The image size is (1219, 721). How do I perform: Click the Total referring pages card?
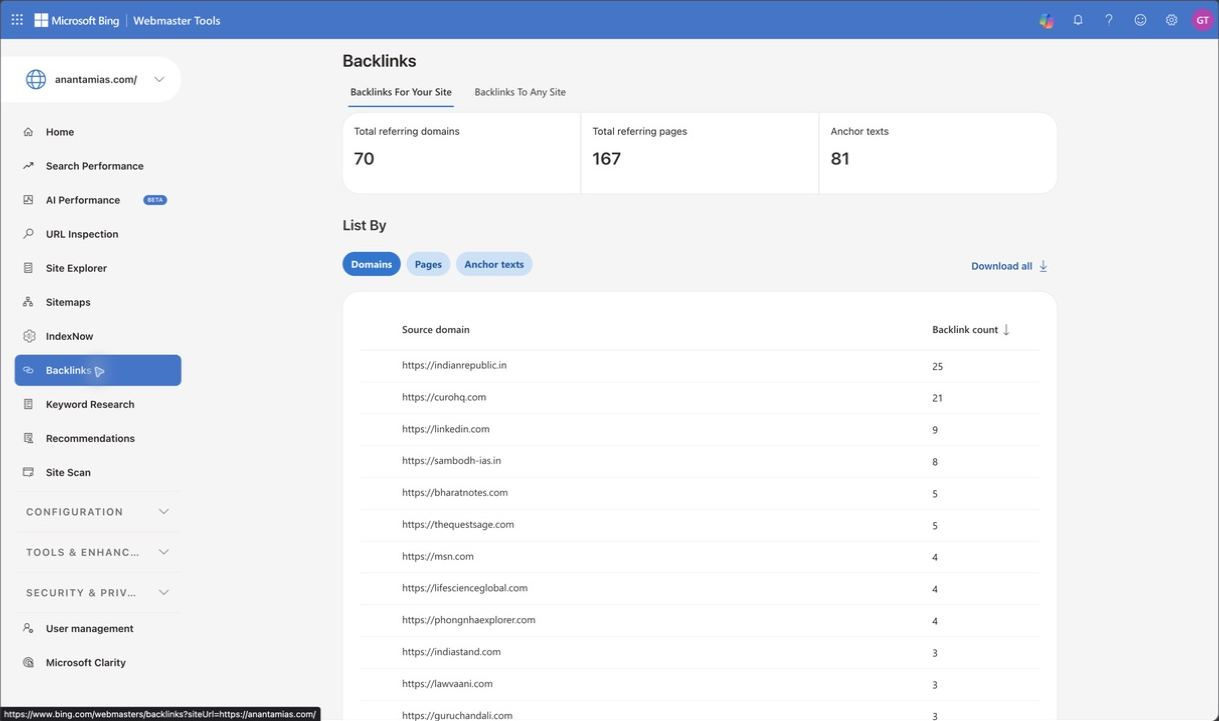700,153
